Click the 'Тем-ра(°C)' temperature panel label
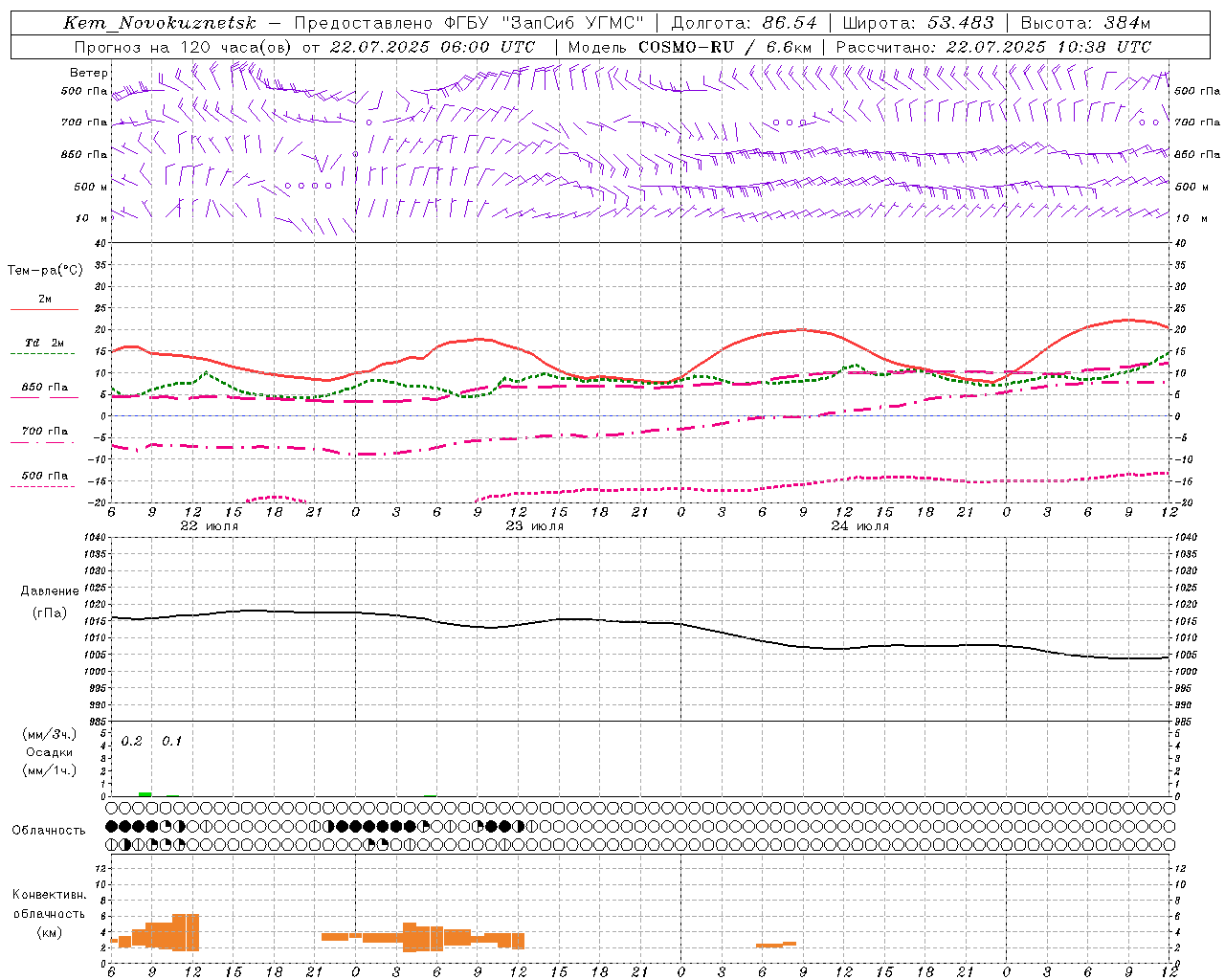Image resolution: width=1225 pixels, height=980 pixels. (x=45, y=271)
